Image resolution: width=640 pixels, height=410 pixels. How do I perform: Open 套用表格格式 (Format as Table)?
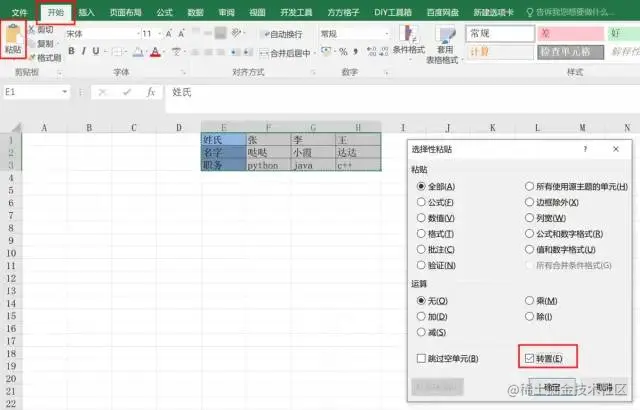444,44
